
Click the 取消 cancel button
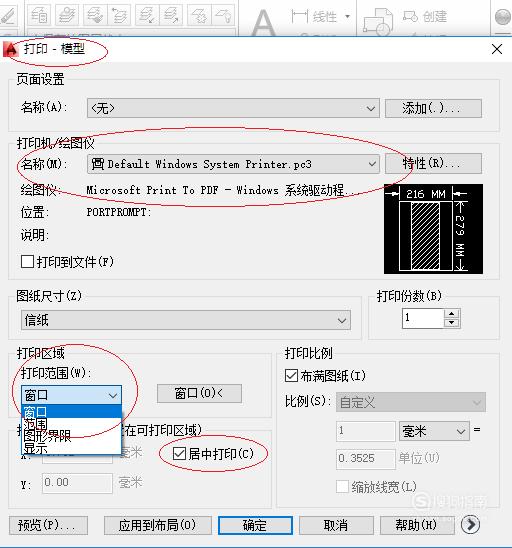[x=336, y=525]
